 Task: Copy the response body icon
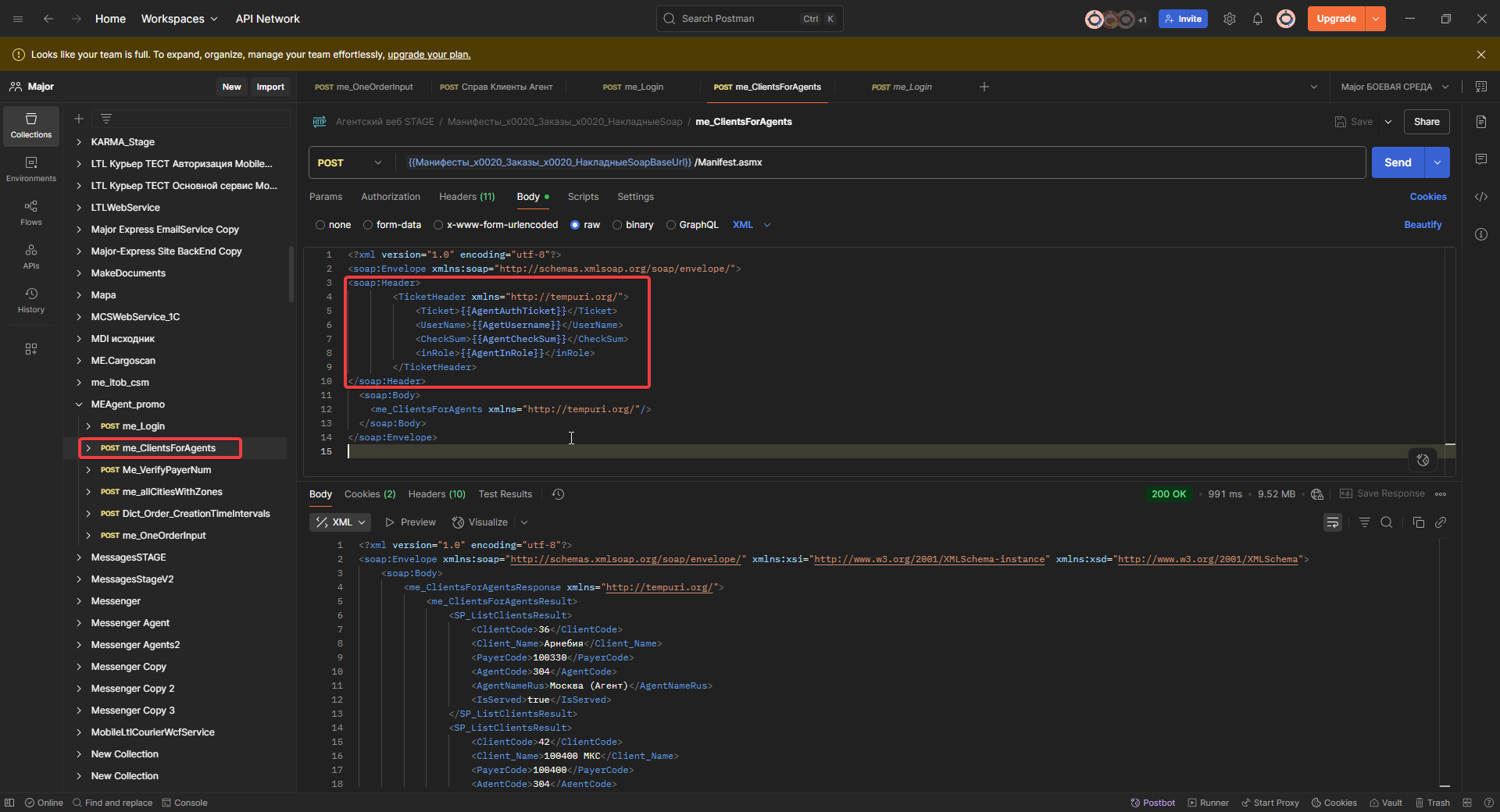[1419, 522]
